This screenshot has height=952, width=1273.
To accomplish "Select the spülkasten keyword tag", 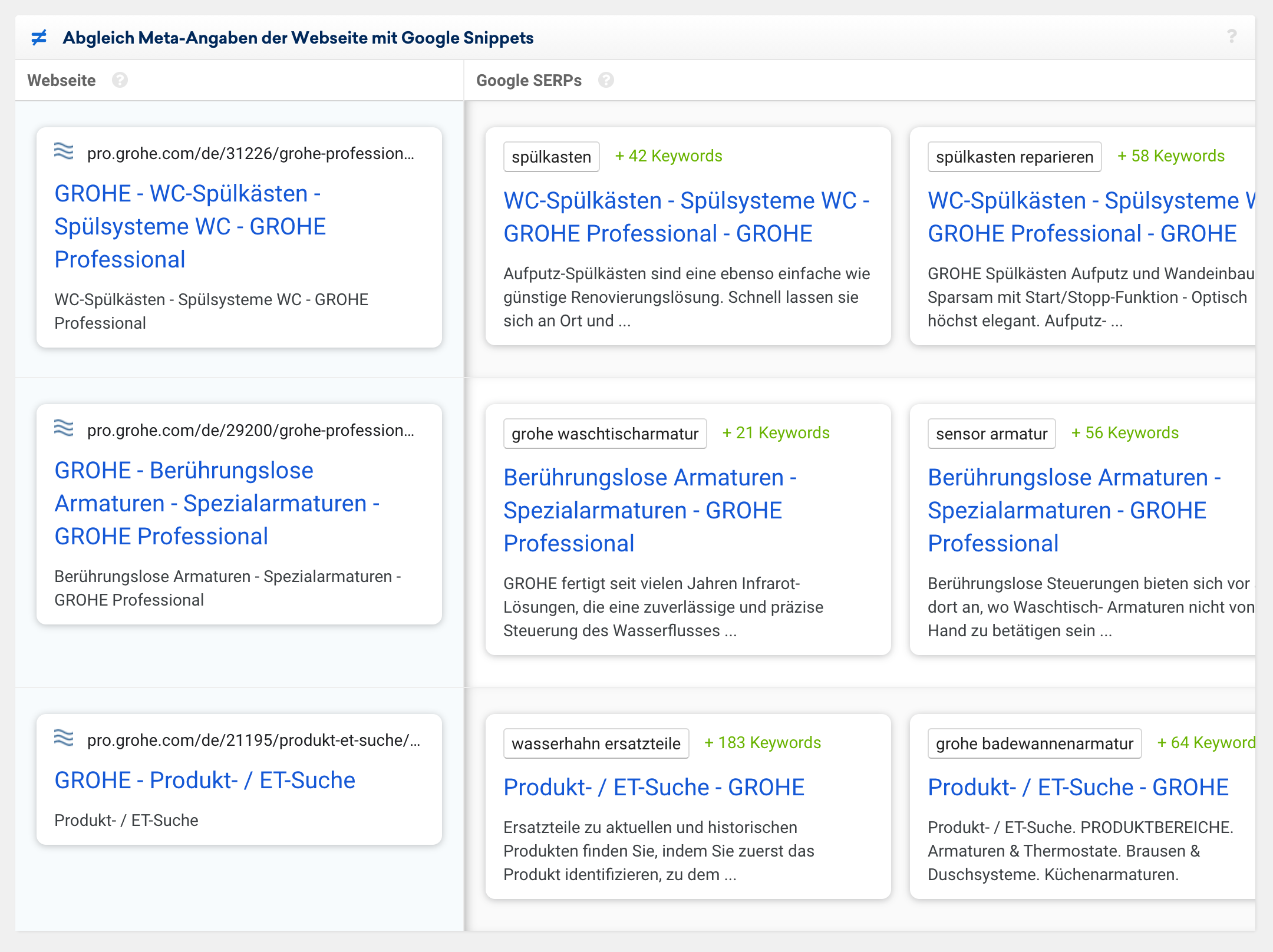I will [x=551, y=157].
